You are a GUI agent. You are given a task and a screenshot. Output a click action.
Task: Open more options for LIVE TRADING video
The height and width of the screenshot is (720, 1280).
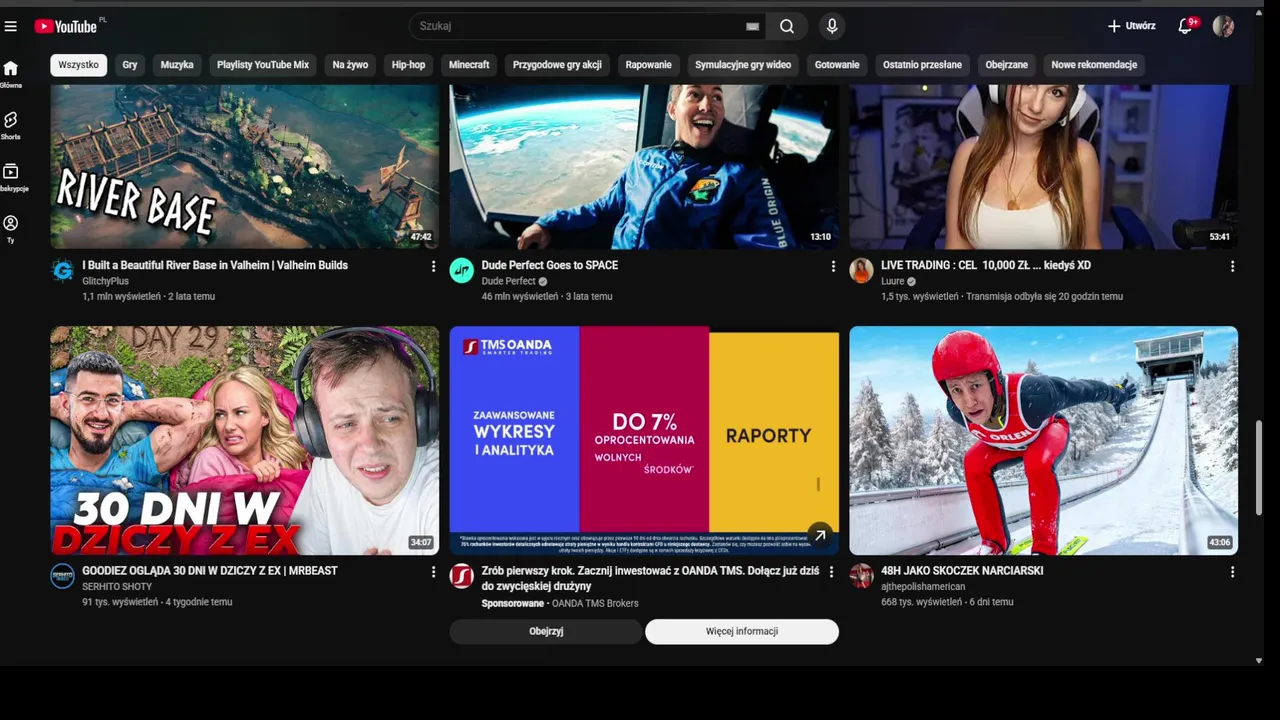click(1232, 266)
